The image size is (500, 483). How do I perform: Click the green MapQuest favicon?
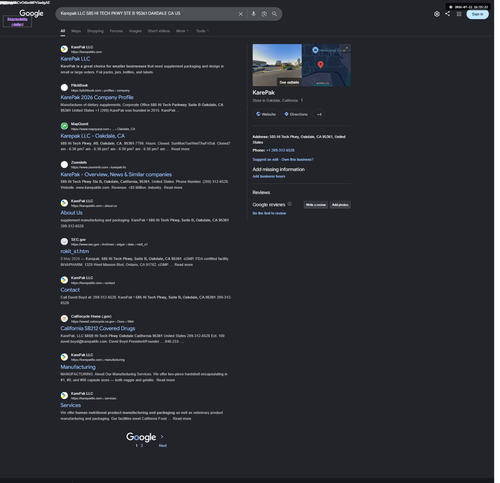pyautogui.click(x=64, y=126)
